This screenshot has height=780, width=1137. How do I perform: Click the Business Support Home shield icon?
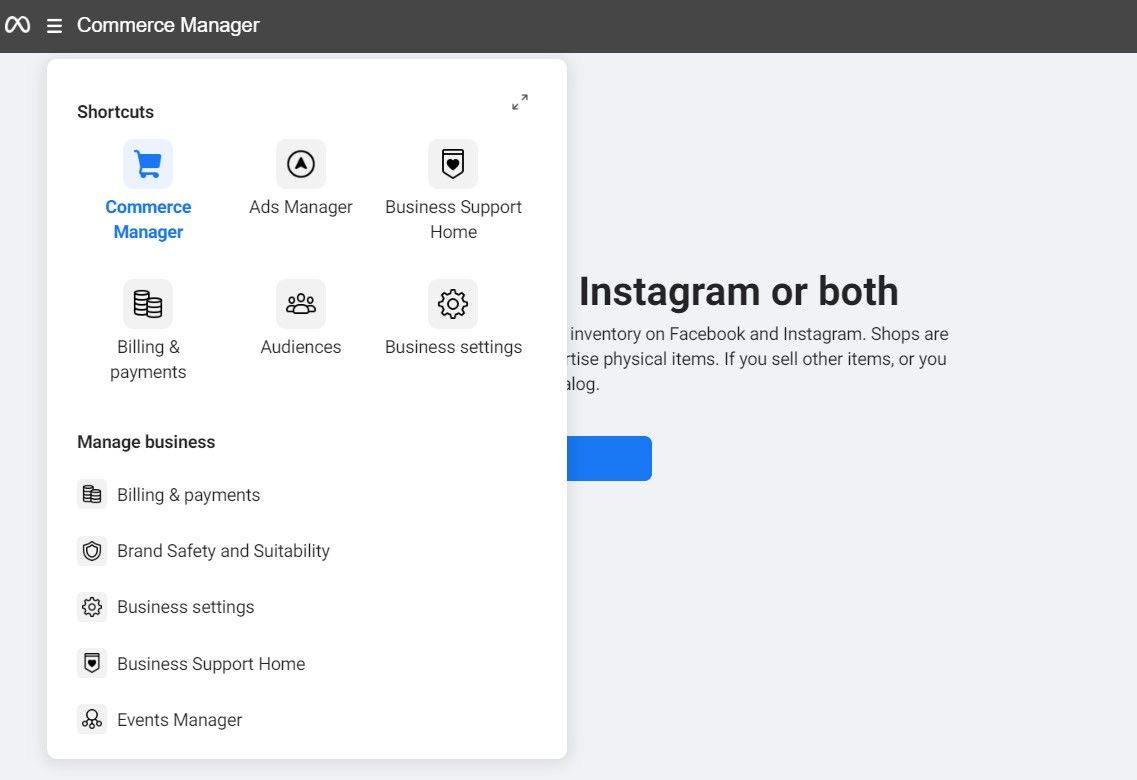pos(453,163)
